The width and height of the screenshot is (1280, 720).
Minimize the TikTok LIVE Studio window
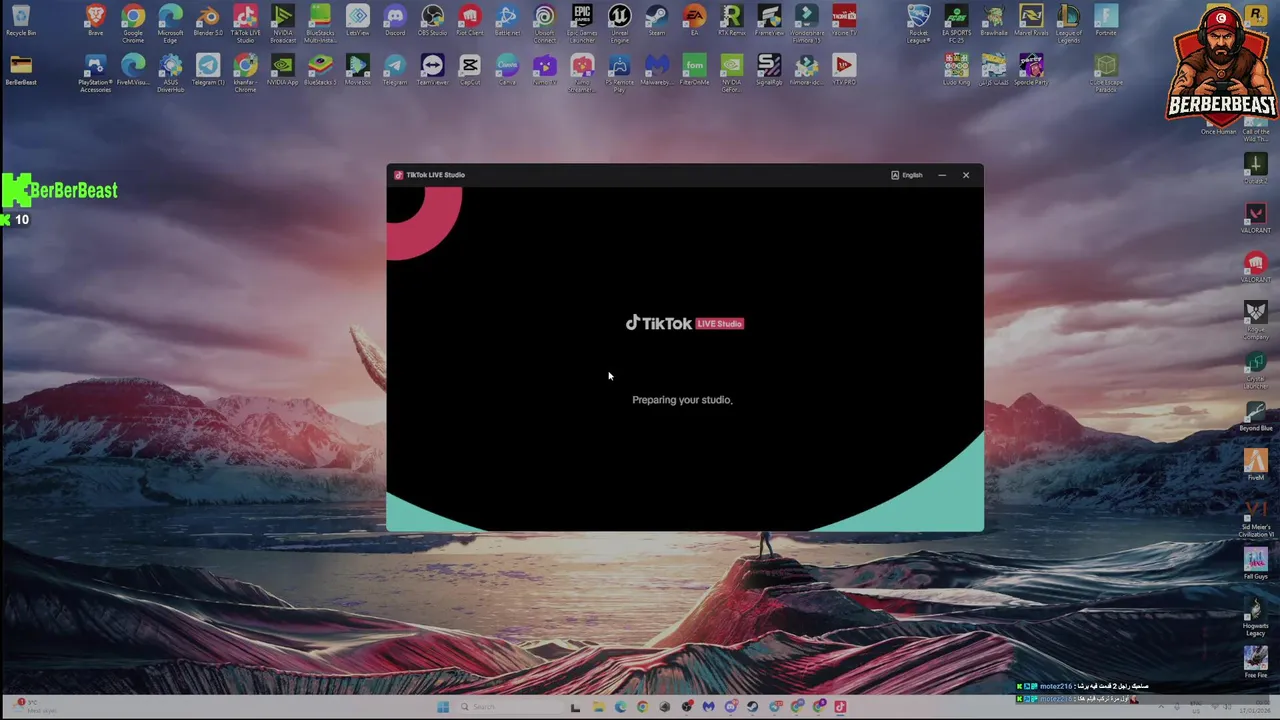click(942, 175)
